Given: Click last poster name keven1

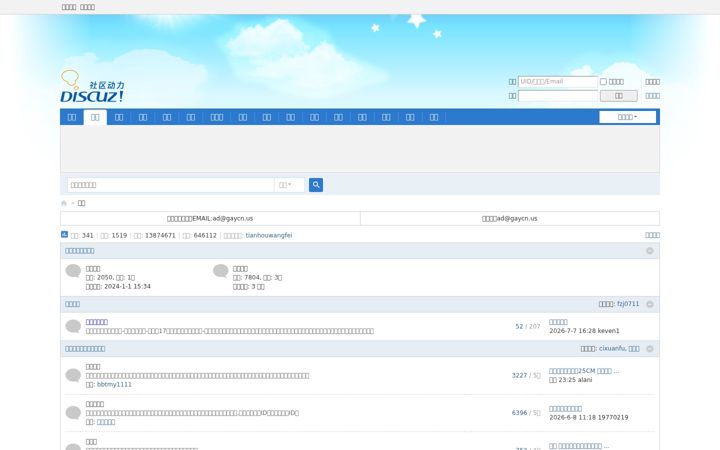Looking at the screenshot, I should click(x=608, y=331).
